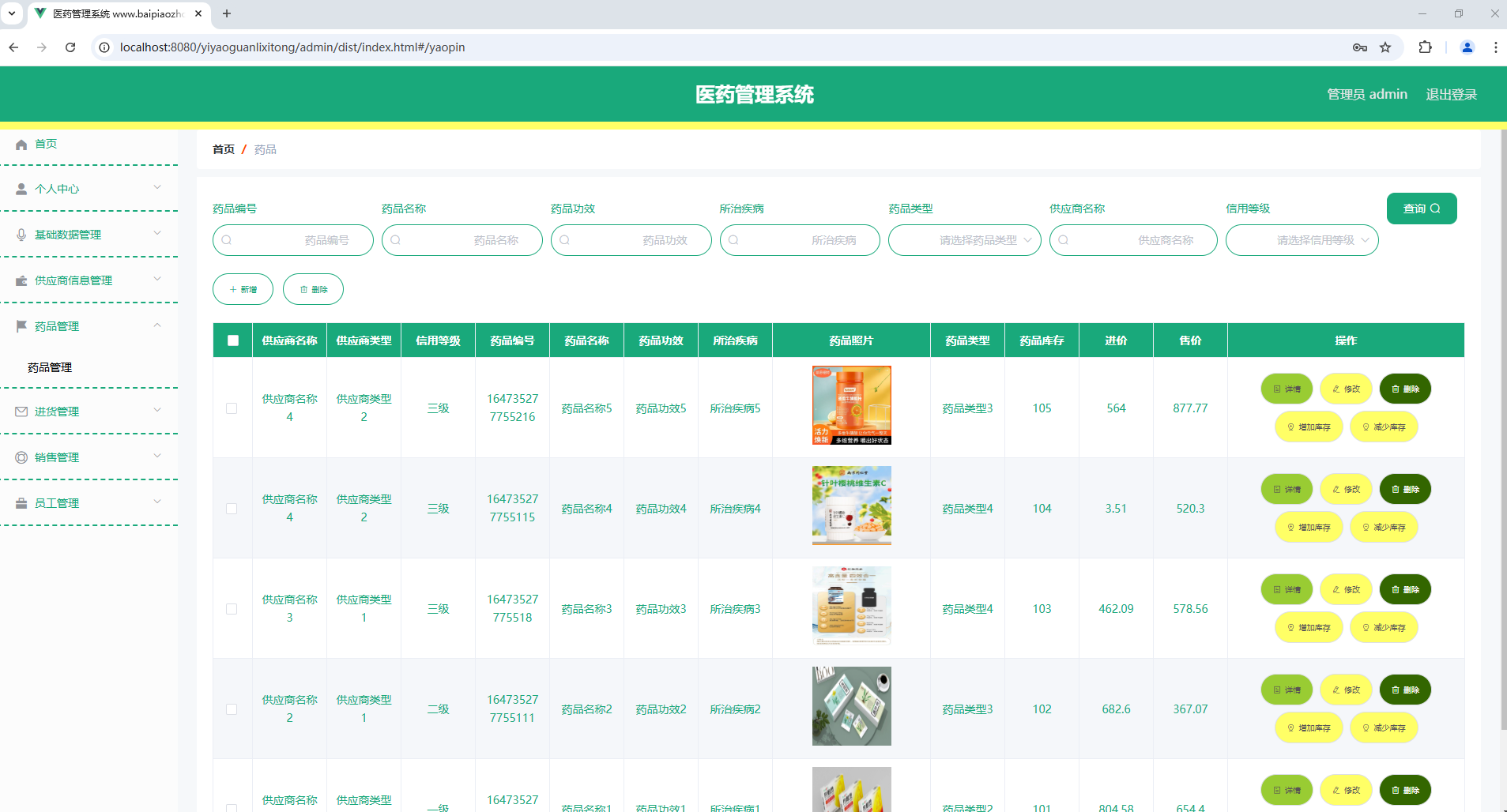Click the 减少库存 button for 药品名称4

[1384, 526]
